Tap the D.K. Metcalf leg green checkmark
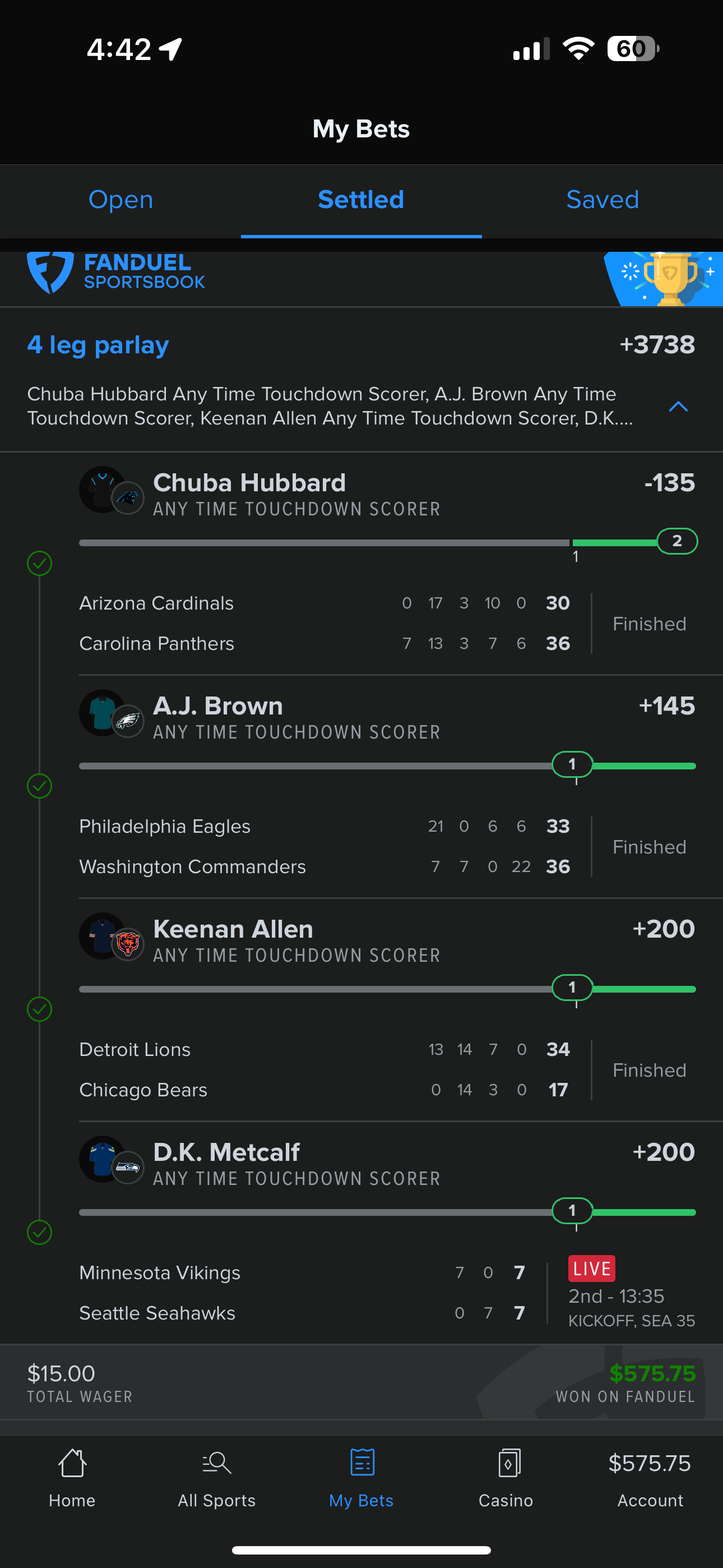The image size is (723, 1568). pos(40,1232)
